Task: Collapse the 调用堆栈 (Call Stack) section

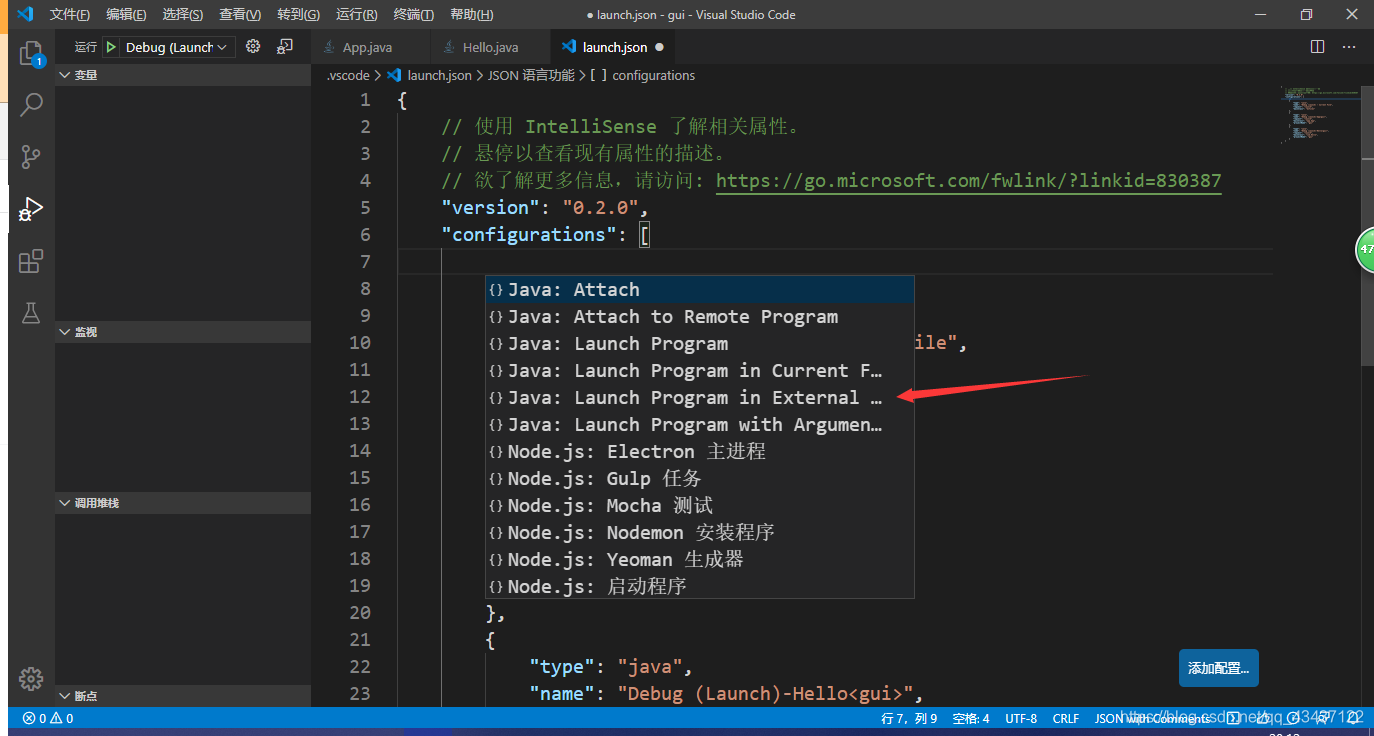Action: coord(185,503)
